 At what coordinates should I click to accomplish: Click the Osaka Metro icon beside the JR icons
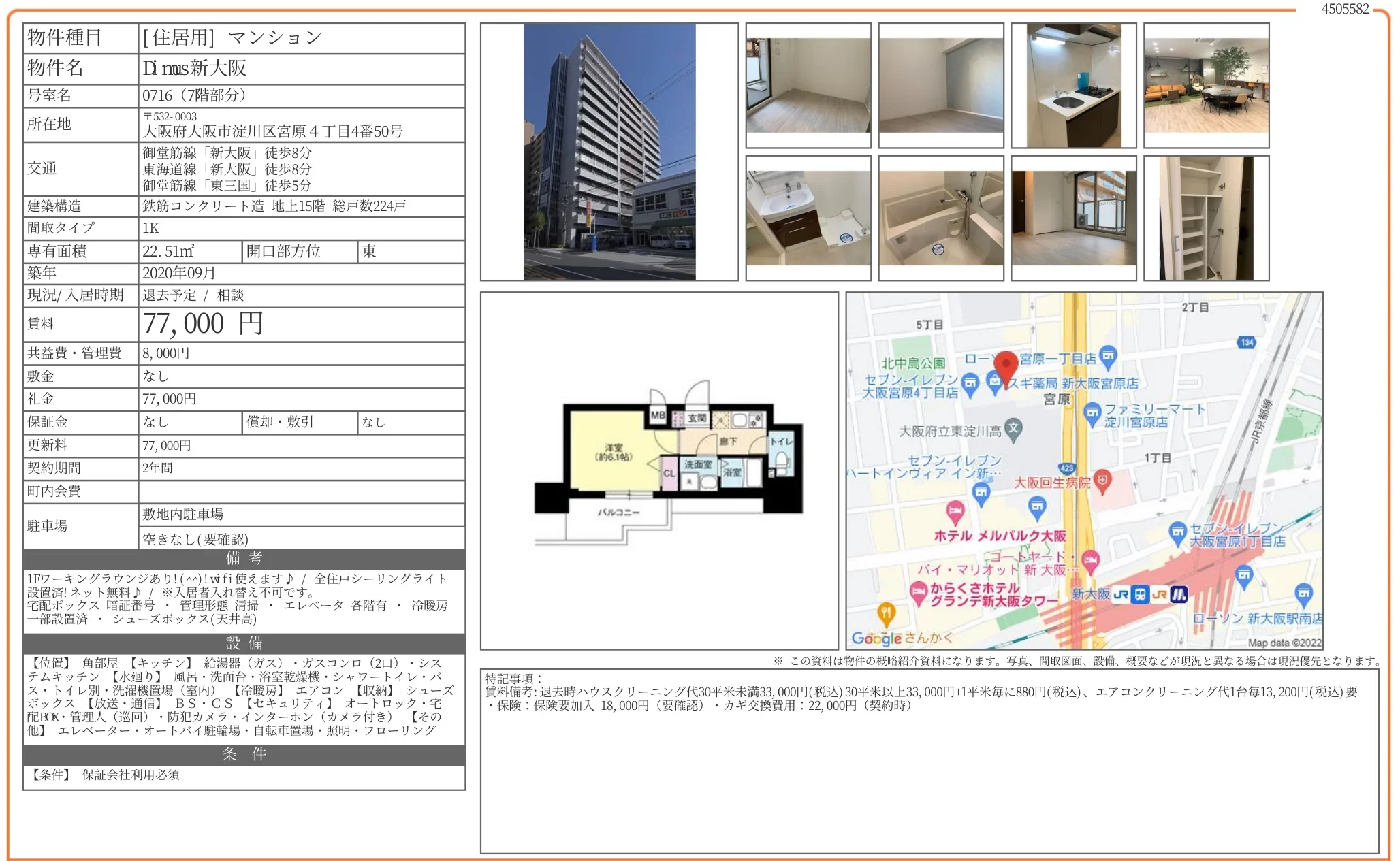(1178, 595)
